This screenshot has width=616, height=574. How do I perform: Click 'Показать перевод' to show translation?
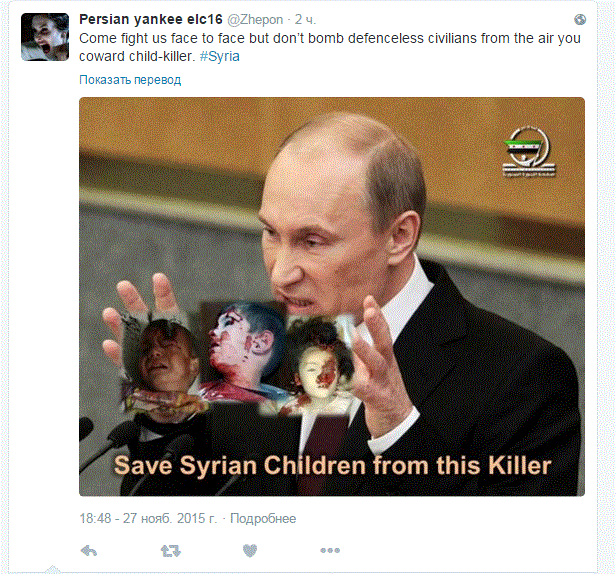click(130, 80)
